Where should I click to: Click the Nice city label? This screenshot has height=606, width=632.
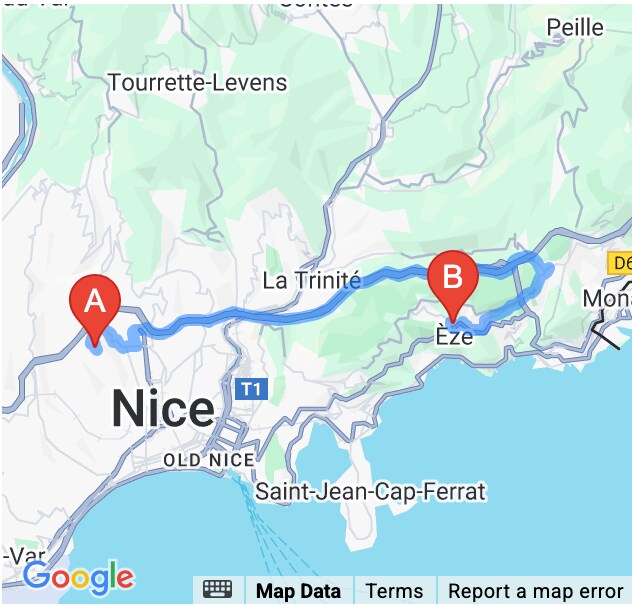tap(163, 409)
